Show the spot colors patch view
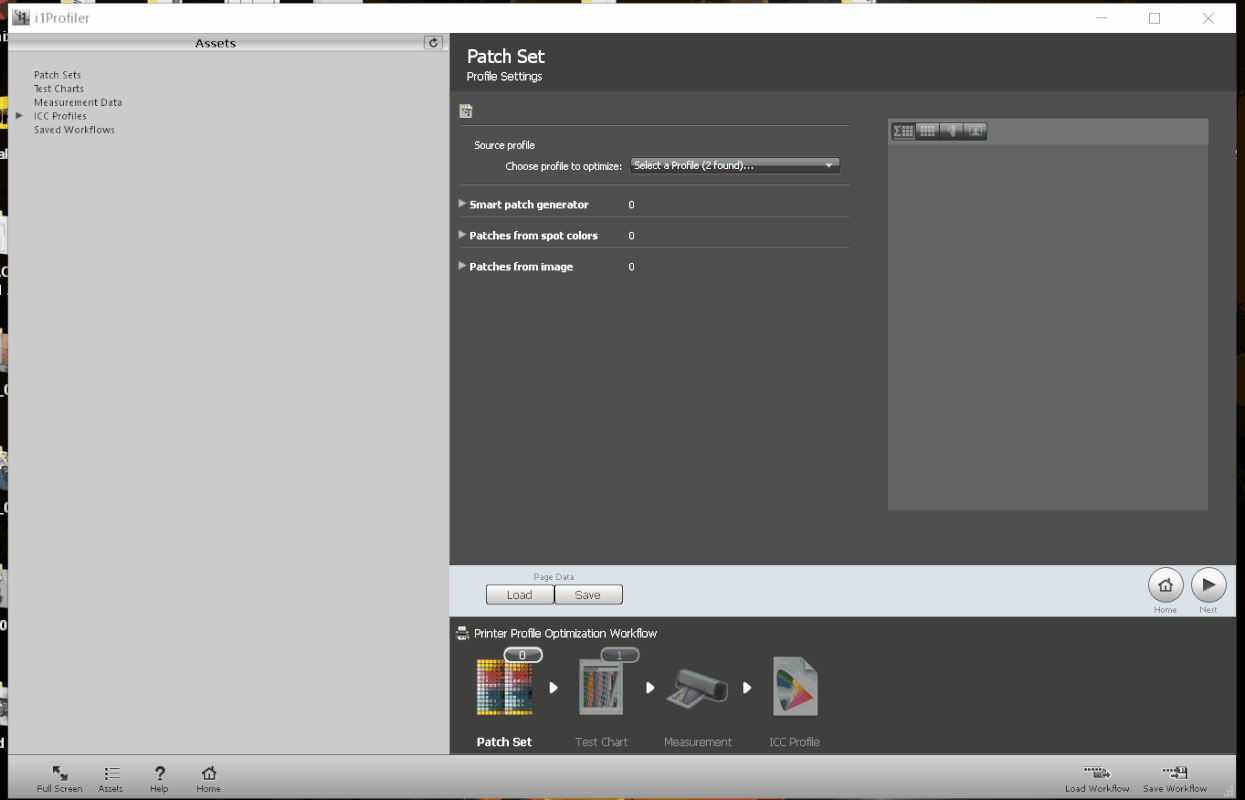Image resolution: width=1245 pixels, height=800 pixels. pos(951,131)
